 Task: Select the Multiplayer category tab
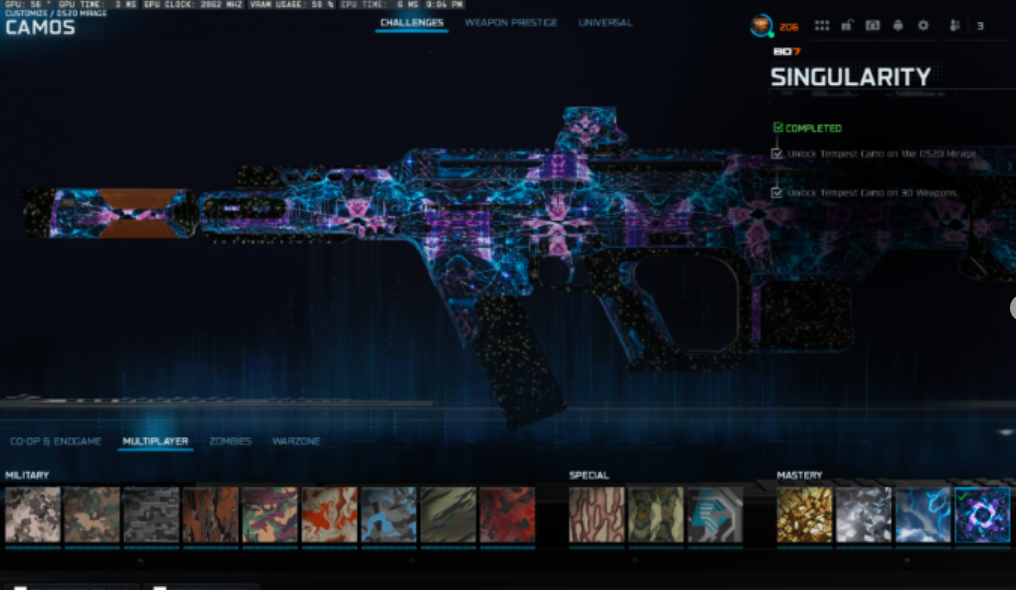(x=156, y=441)
